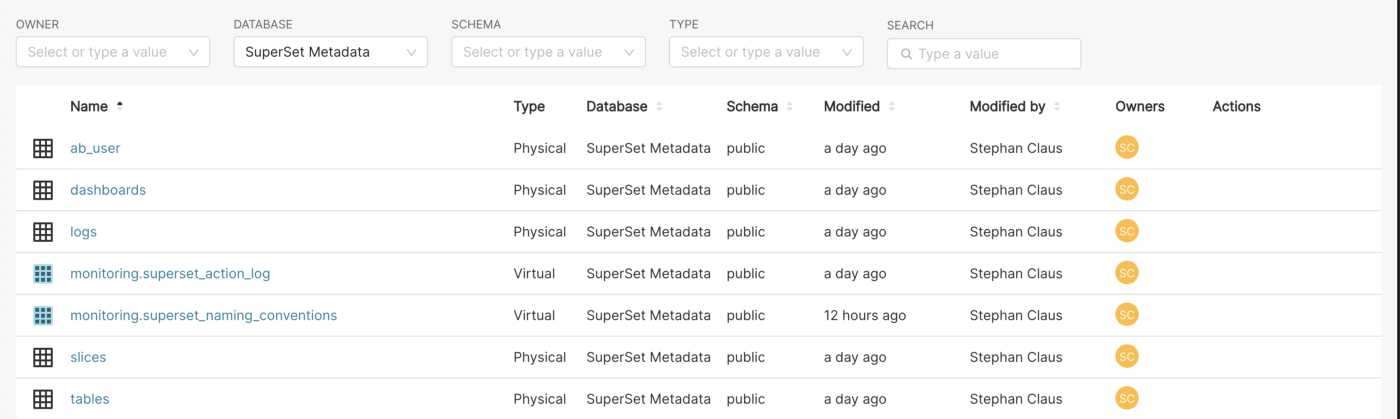Click the table icon beside slices
Image resolution: width=1400 pixels, height=419 pixels.
click(x=43, y=357)
